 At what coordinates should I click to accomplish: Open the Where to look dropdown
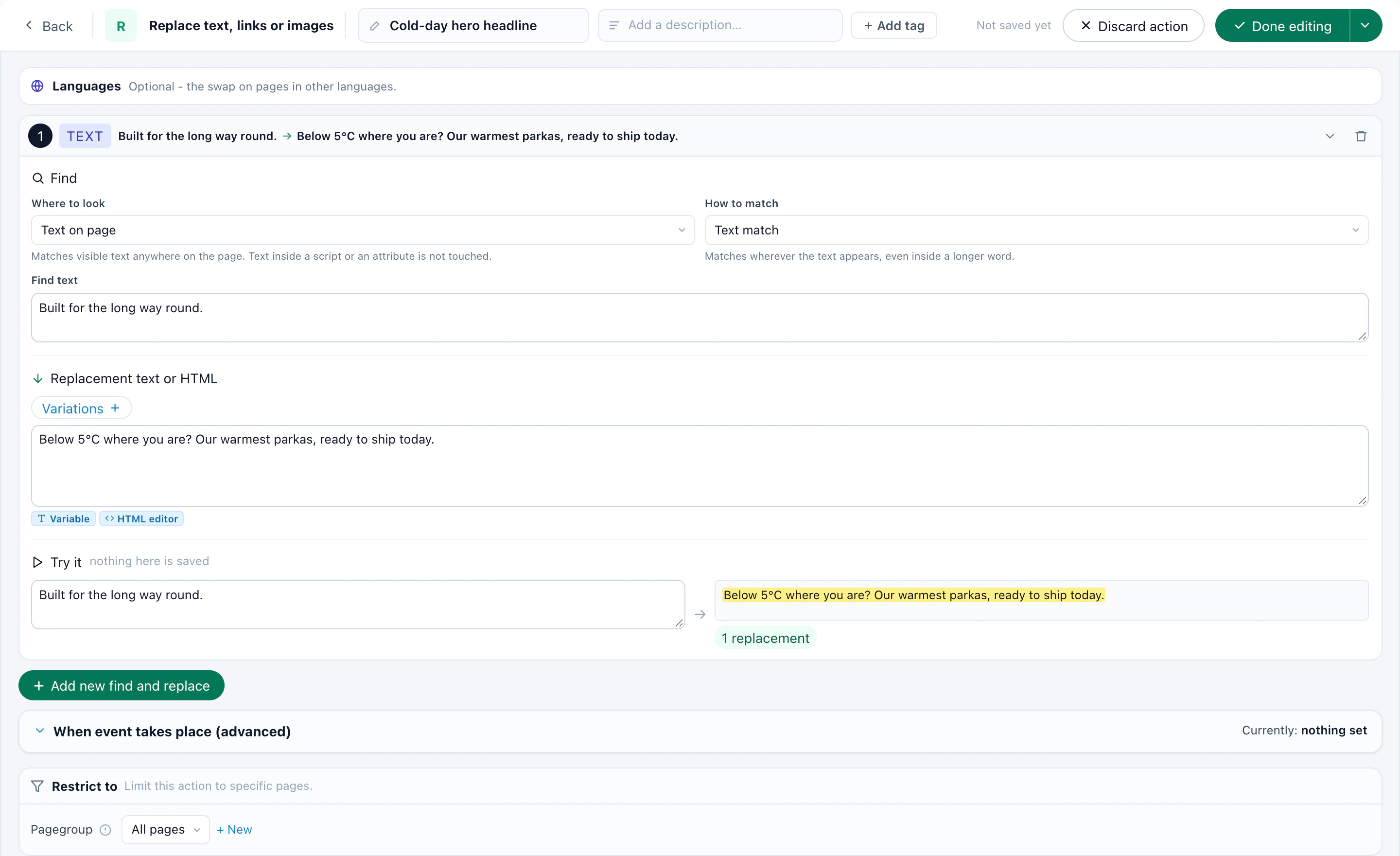click(x=363, y=230)
